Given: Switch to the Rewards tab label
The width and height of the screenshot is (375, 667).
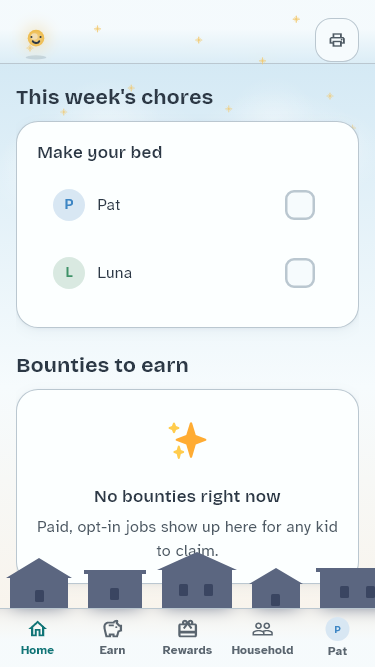Looking at the screenshot, I should 187,650.
